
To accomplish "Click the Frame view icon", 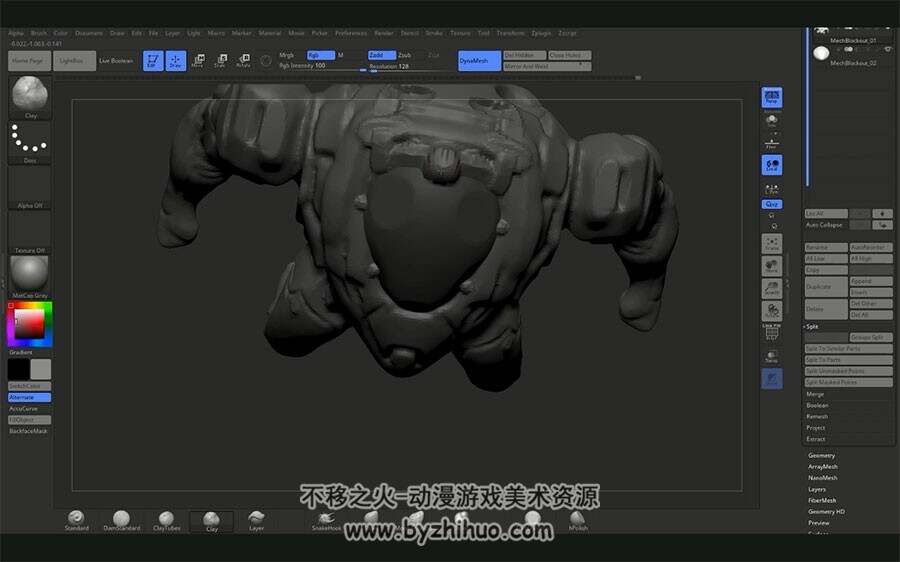I will point(772,244).
